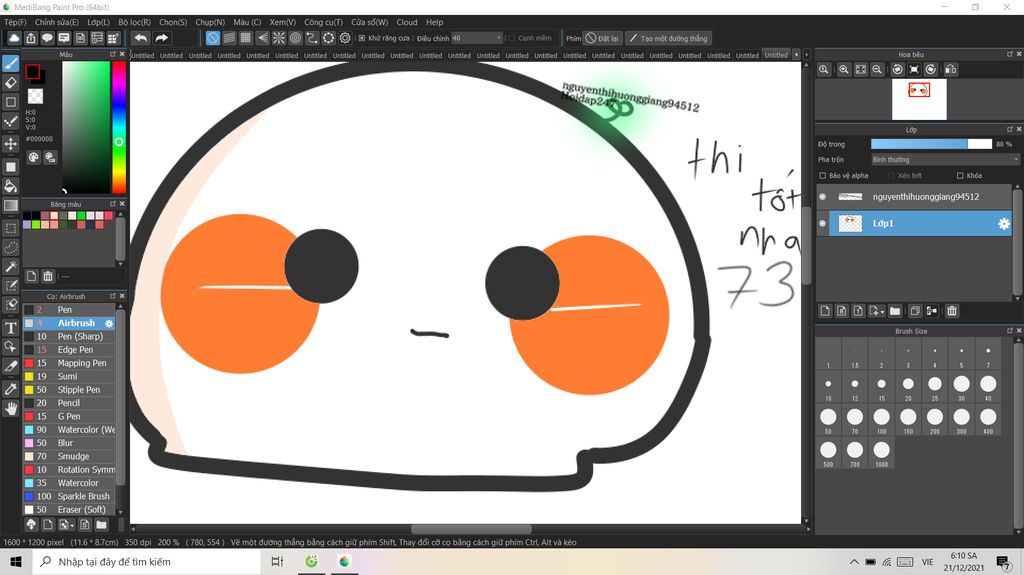
Task: Select the Eraser tool in left toolbar
Action: pos(10,83)
